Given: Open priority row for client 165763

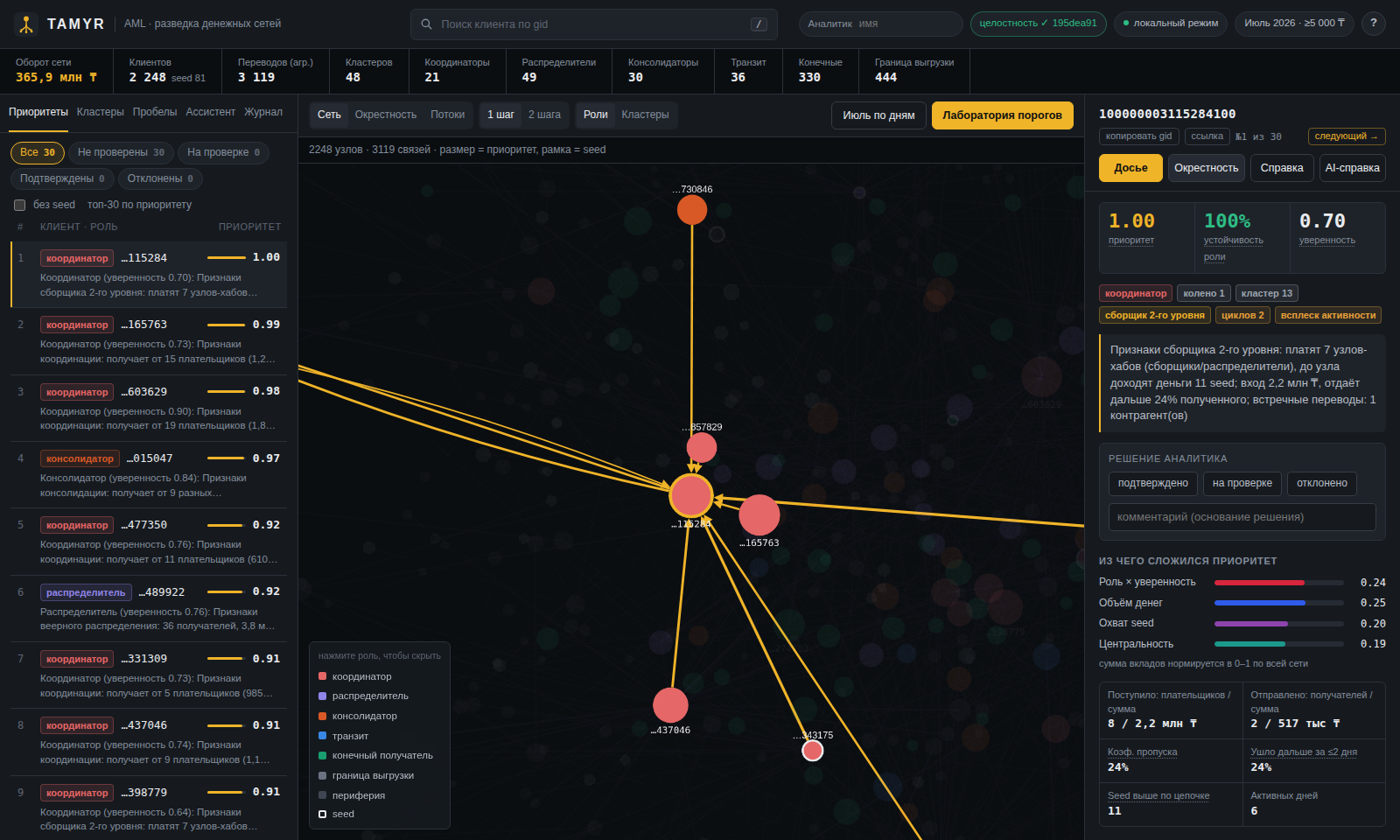Looking at the screenshot, I should click(149, 341).
